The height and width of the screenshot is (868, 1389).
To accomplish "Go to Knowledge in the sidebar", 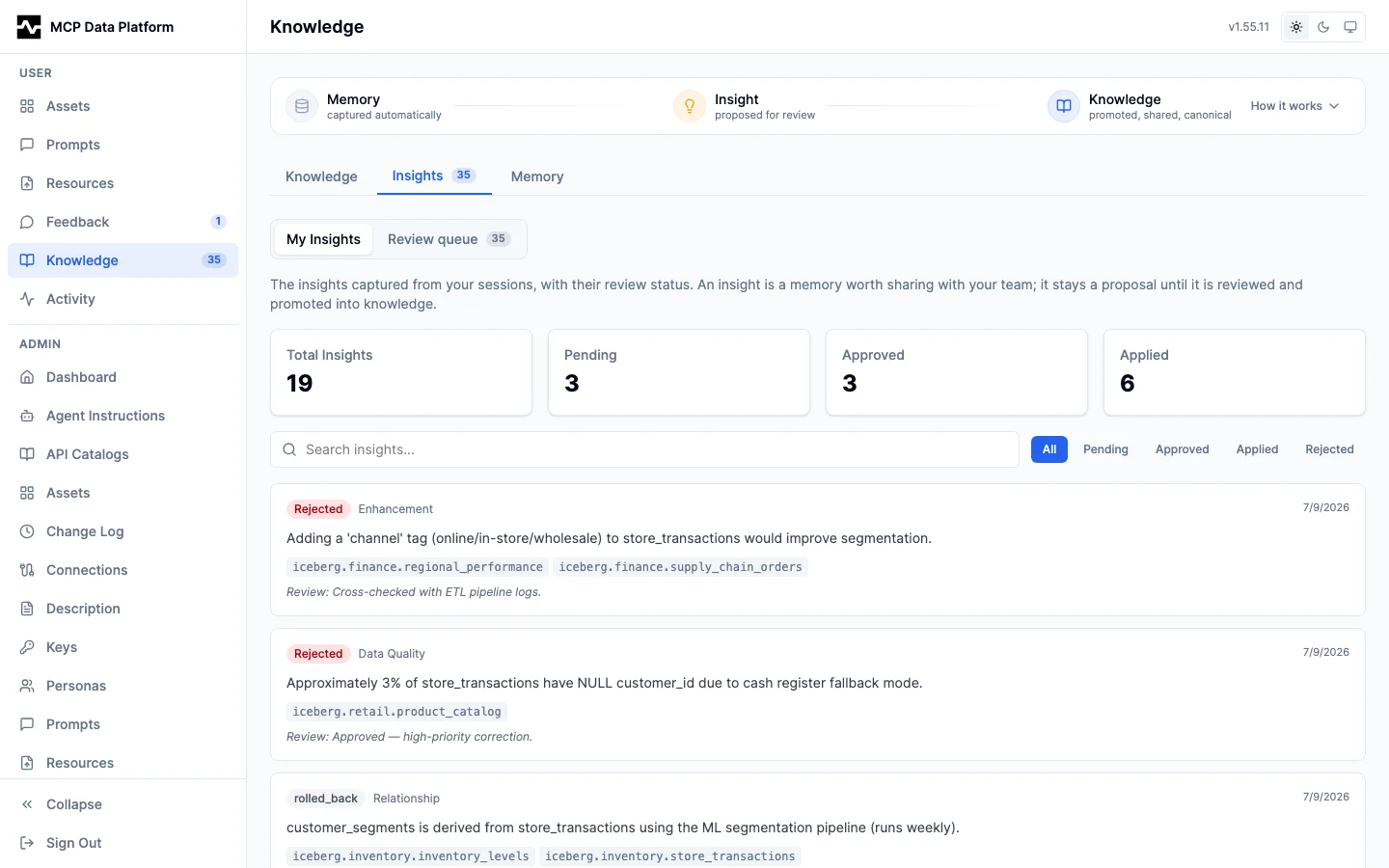I will pos(123,260).
